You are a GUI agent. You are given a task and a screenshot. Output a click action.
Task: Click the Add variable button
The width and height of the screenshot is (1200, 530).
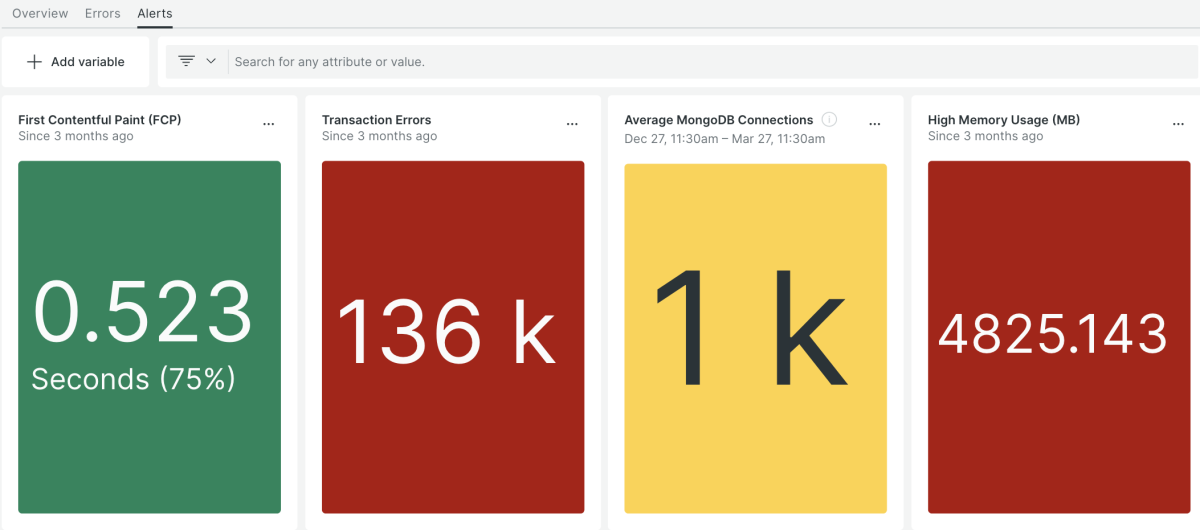[76, 62]
